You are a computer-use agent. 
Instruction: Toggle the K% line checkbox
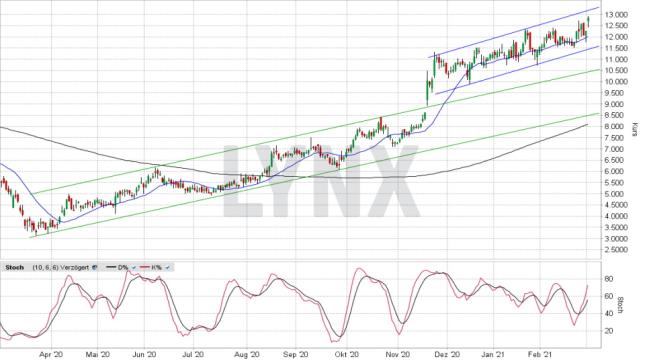[167, 268]
